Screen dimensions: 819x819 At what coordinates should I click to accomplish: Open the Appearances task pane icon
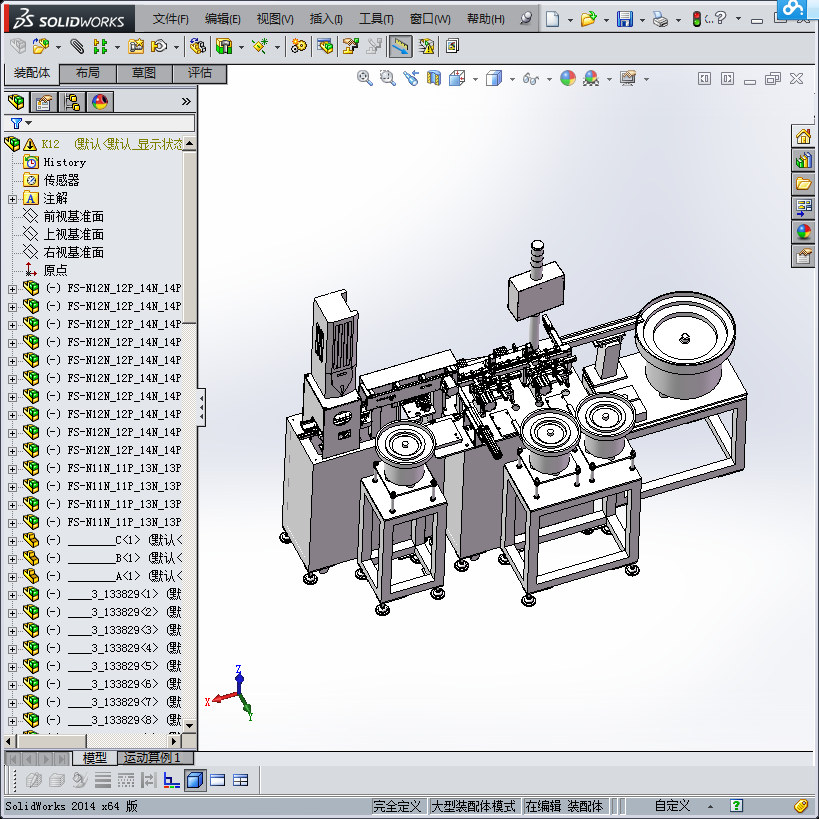(x=803, y=231)
